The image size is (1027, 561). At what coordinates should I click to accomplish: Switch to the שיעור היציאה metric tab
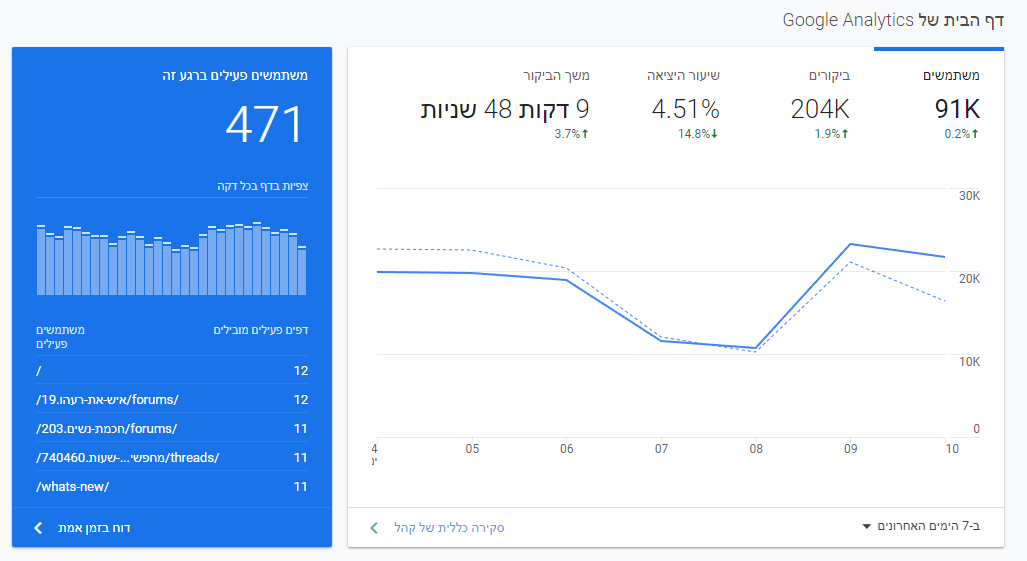685,105
